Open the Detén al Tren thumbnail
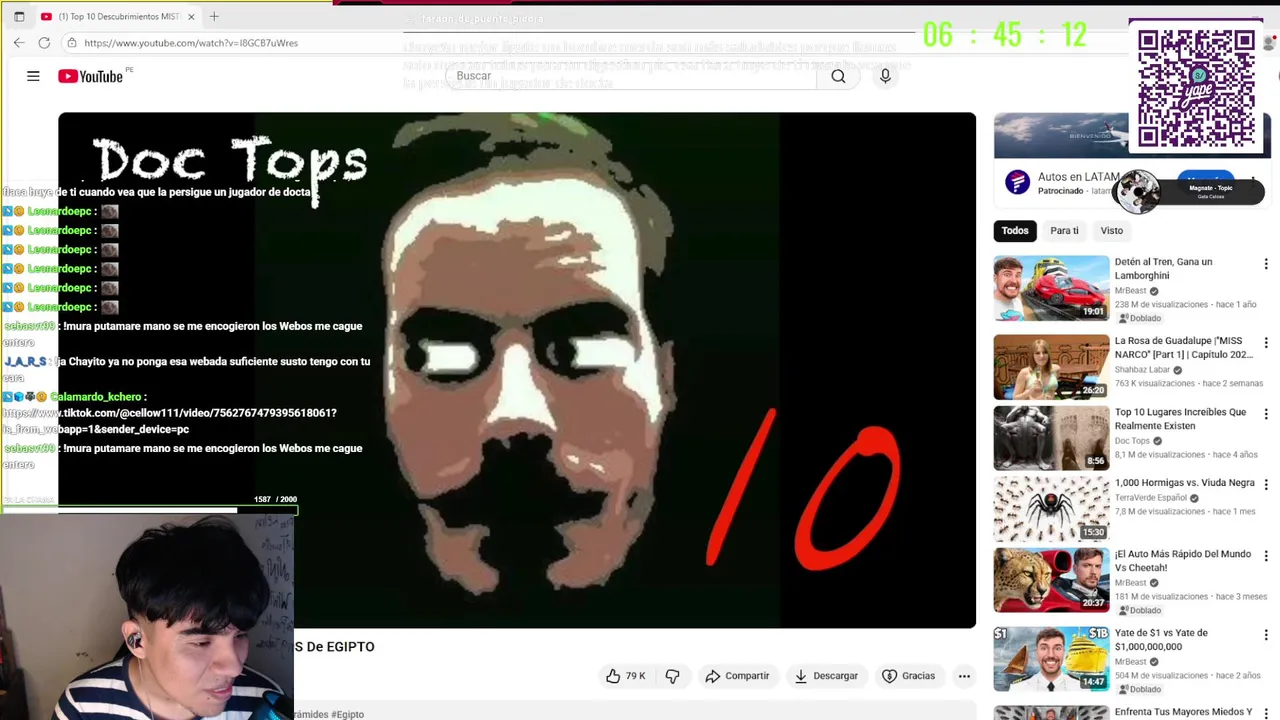 [x=1051, y=288]
